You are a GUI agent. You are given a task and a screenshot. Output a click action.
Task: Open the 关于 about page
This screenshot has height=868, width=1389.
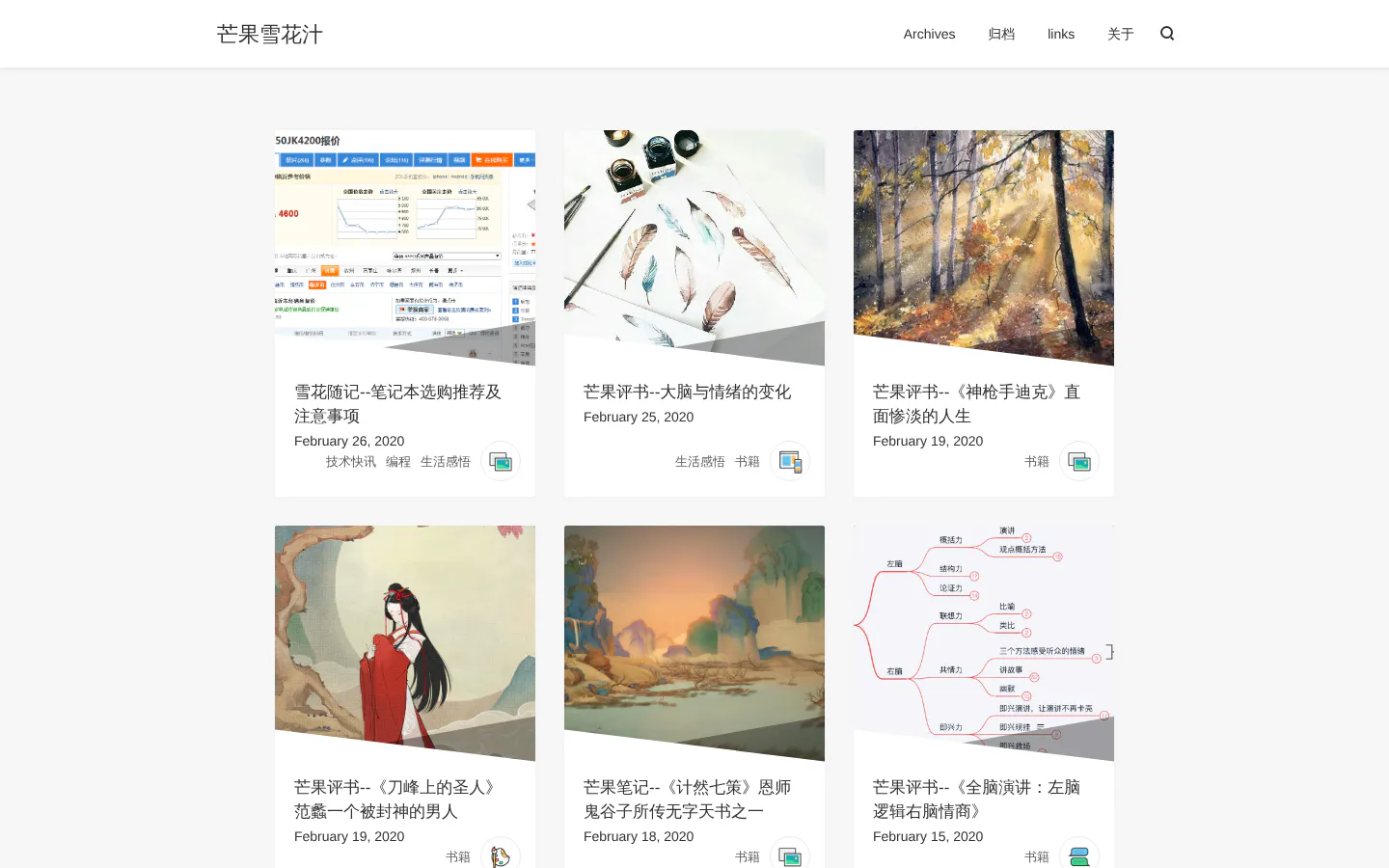1121,34
